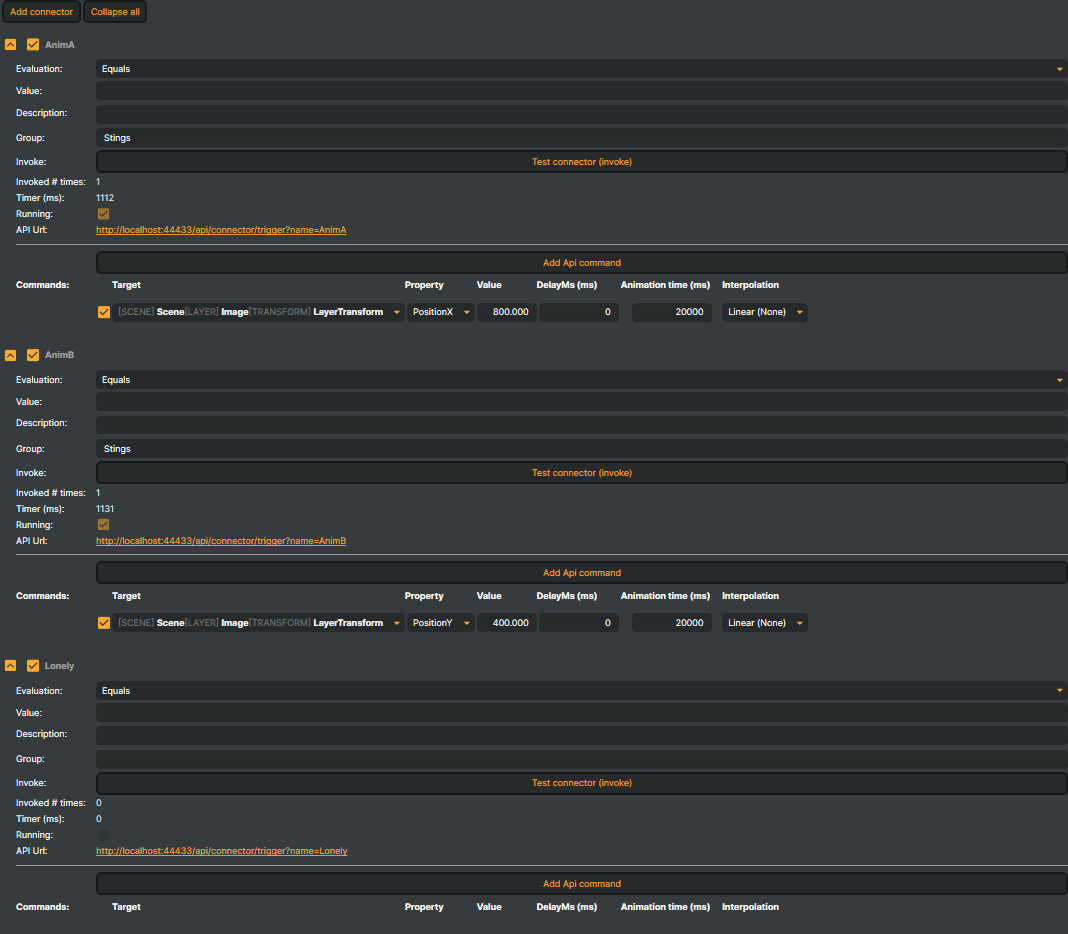
Task: Edit the 800.000 value field
Action: tap(507, 312)
